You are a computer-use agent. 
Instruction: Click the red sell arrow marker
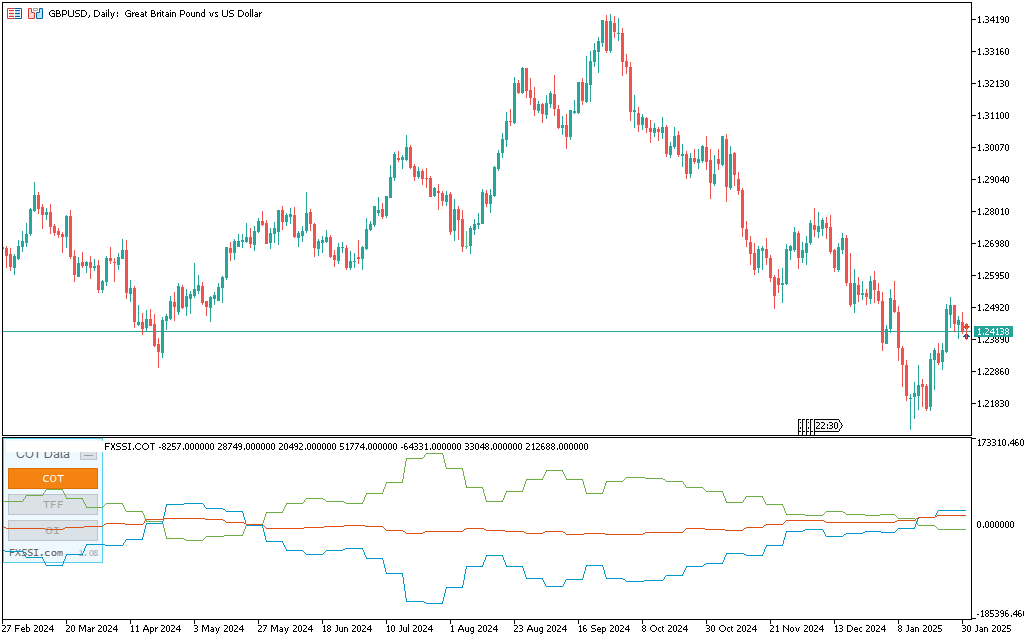click(965, 327)
